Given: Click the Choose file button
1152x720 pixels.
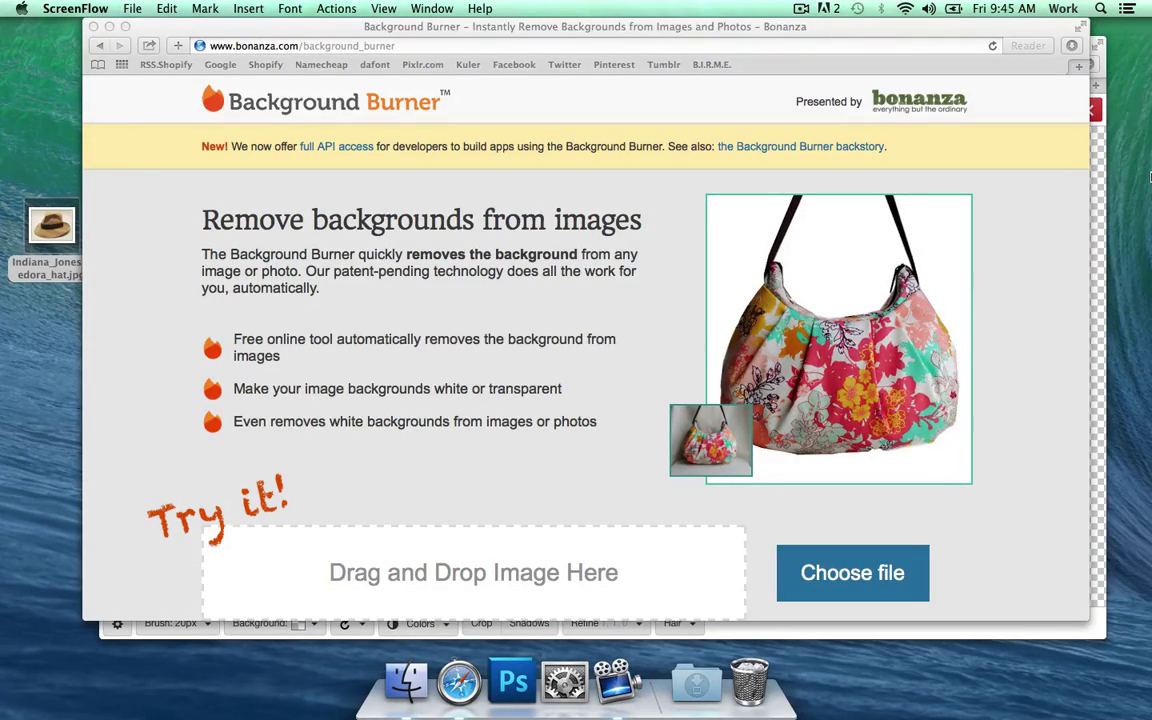Looking at the screenshot, I should pos(853,573).
